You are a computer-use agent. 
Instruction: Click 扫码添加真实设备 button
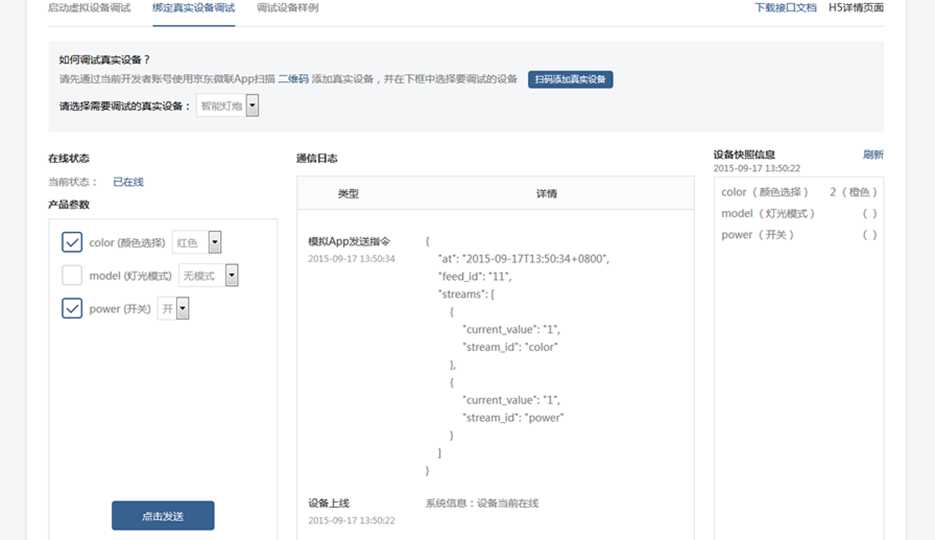(570, 79)
